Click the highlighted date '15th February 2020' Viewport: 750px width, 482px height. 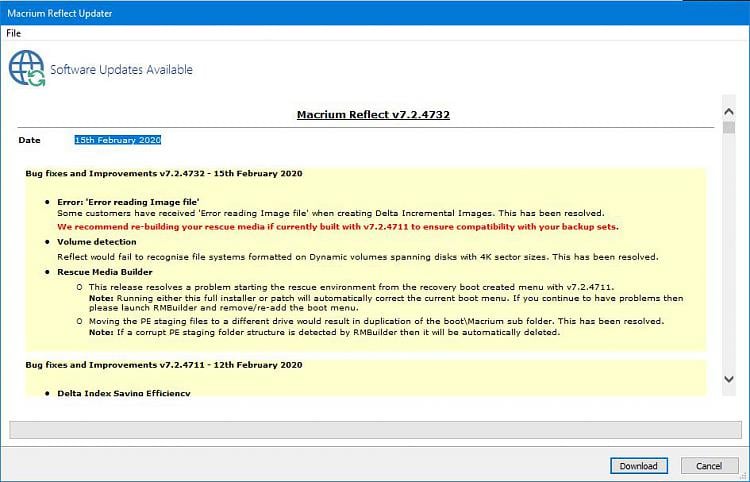118,140
